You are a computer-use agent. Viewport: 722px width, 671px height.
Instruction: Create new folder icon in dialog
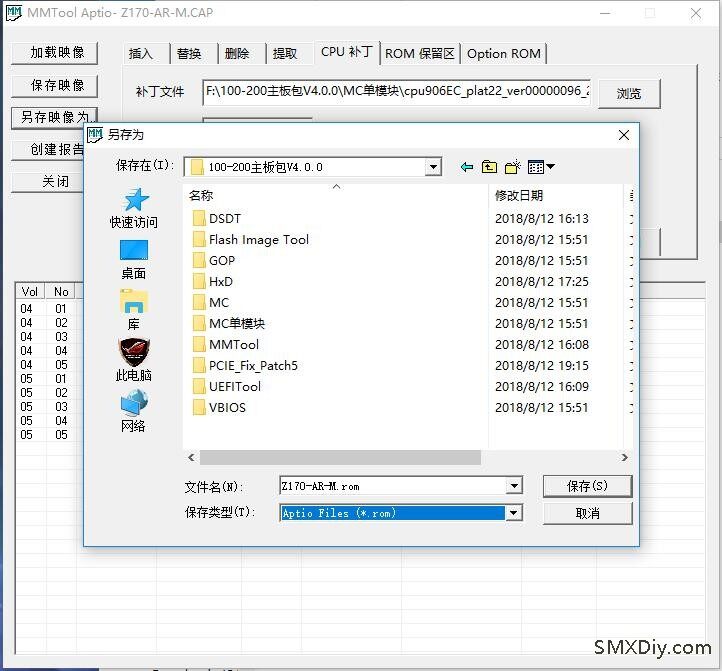point(512,167)
